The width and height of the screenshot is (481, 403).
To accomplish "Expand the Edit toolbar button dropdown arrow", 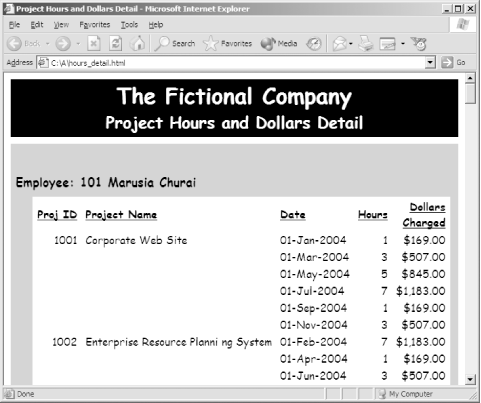I will coord(403,44).
